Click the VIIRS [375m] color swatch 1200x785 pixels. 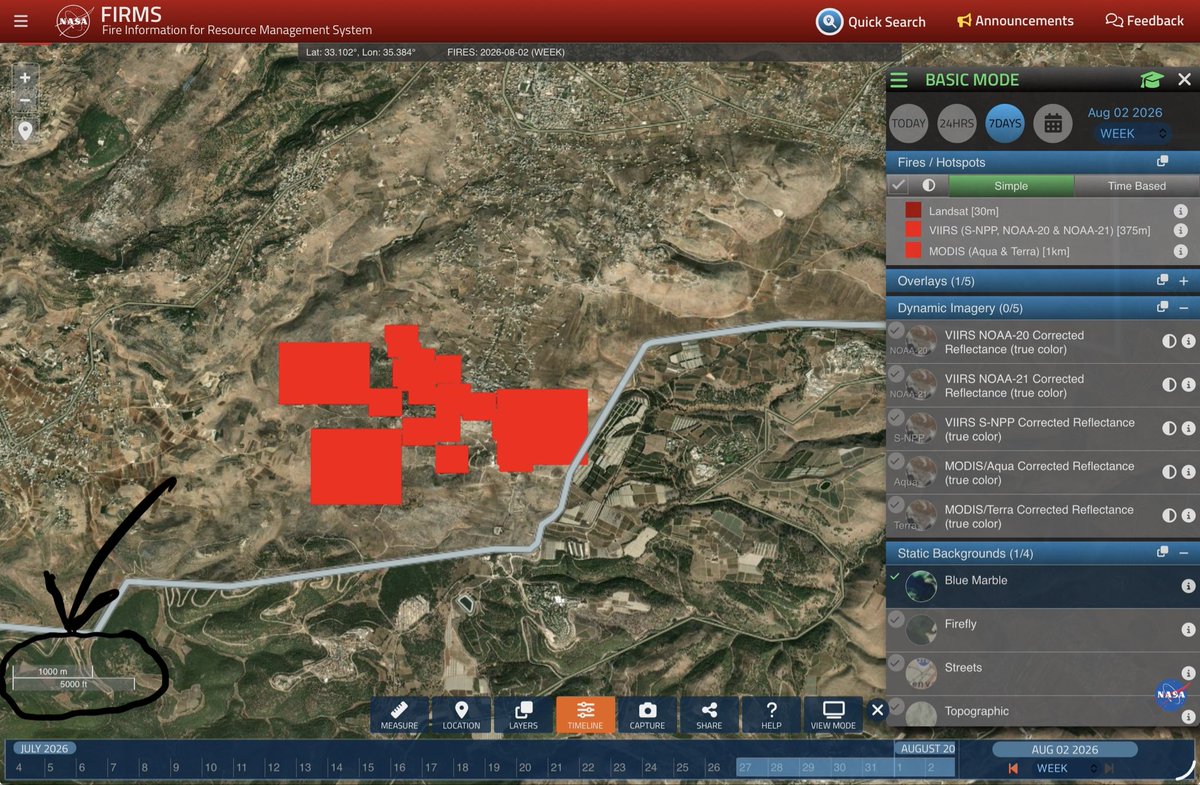point(913,230)
